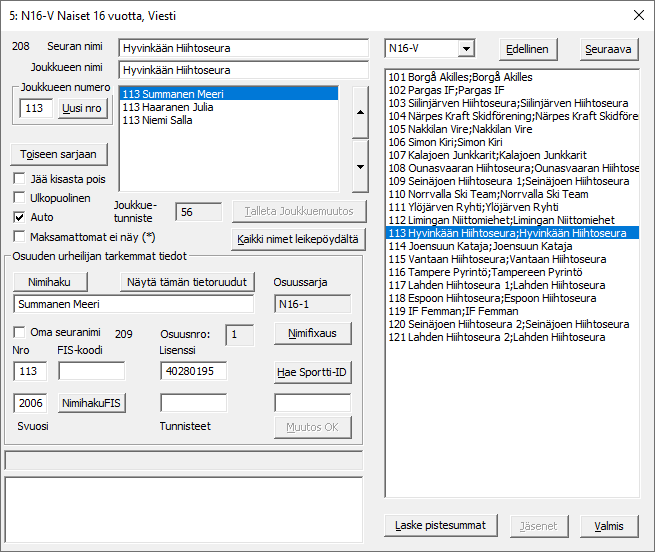Enable the 'Ulkopuolinen' checkbox
The image size is (655, 552).
coord(20,198)
